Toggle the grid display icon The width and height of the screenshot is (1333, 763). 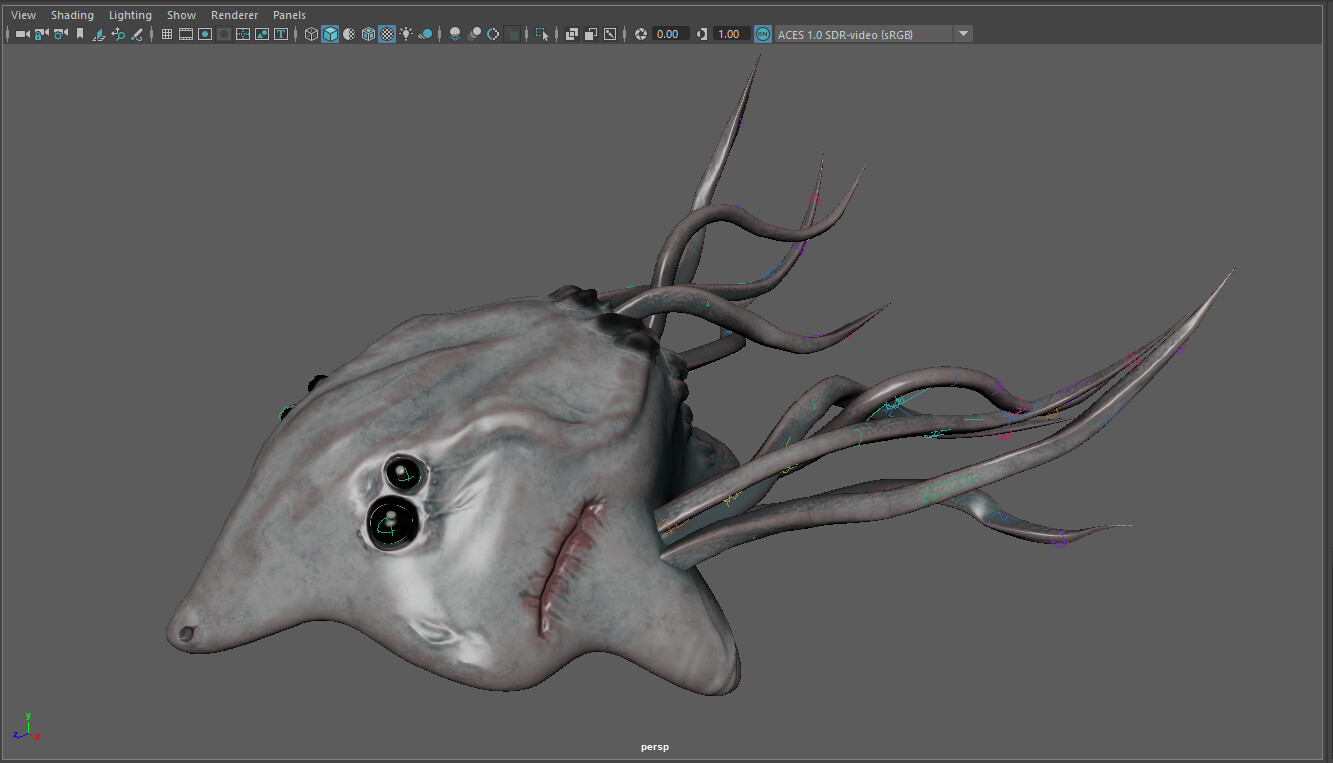(x=166, y=33)
